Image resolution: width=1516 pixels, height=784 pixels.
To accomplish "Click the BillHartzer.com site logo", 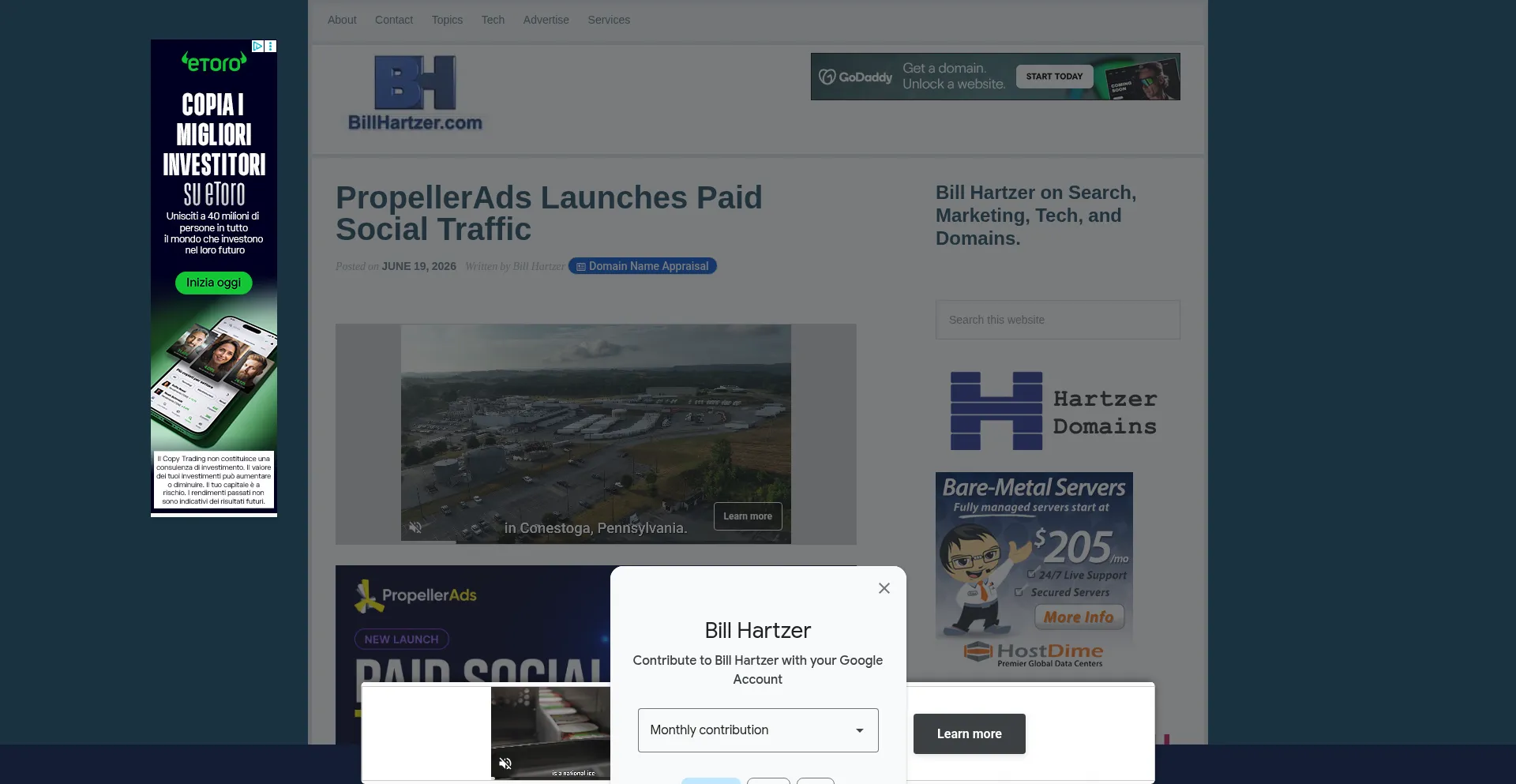I will [415, 93].
